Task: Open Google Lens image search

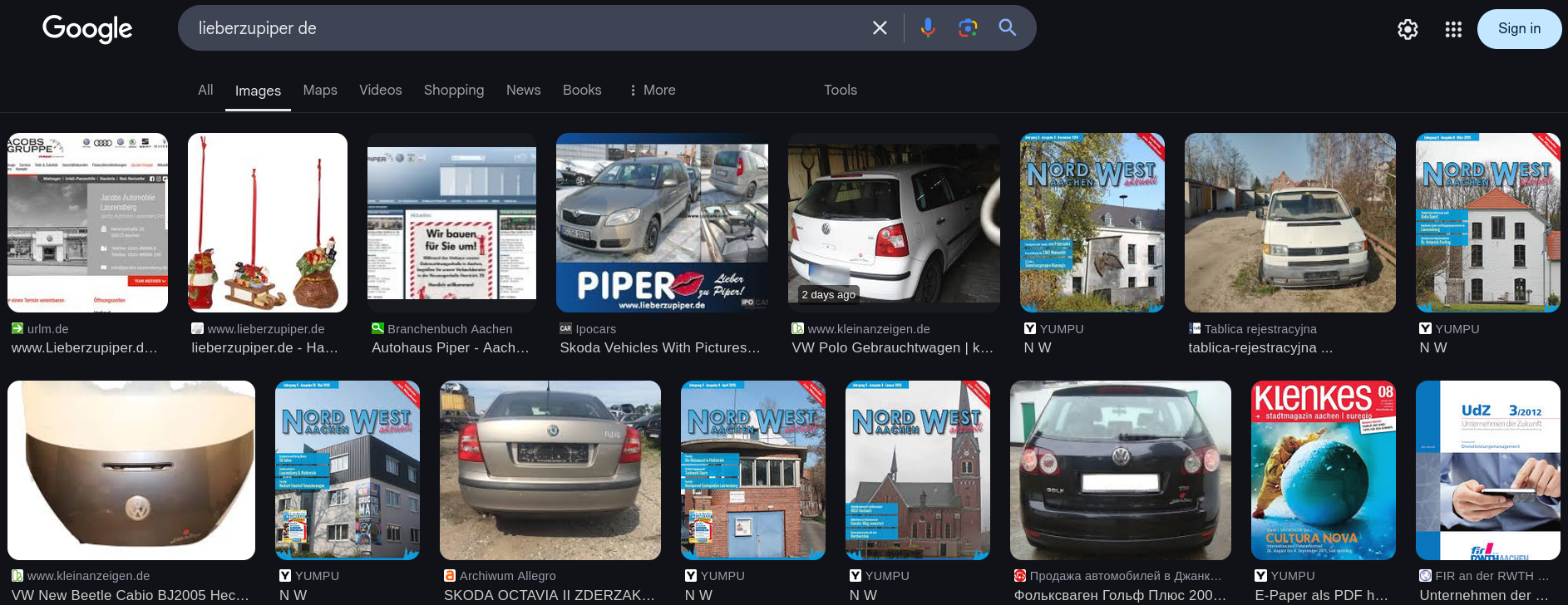Action: tap(968, 28)
